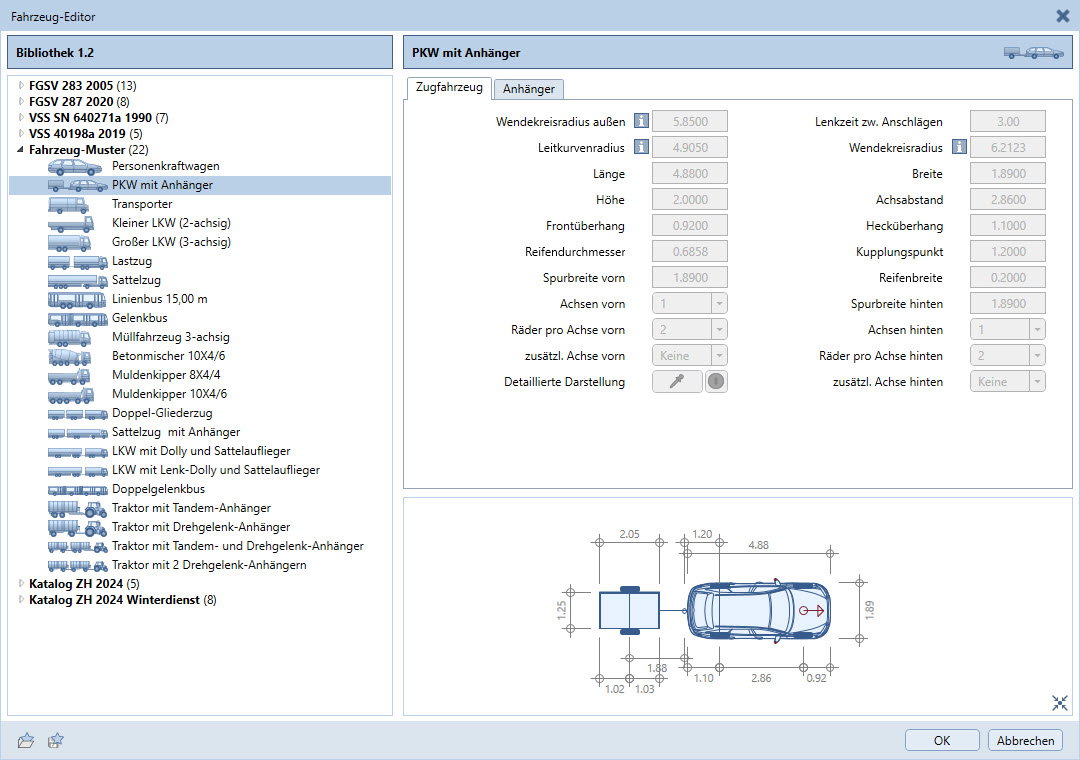This screenshot has height=760, width=1080.
Task: Switch to the Anhänger tab
Action: click(x=528, y=89)
